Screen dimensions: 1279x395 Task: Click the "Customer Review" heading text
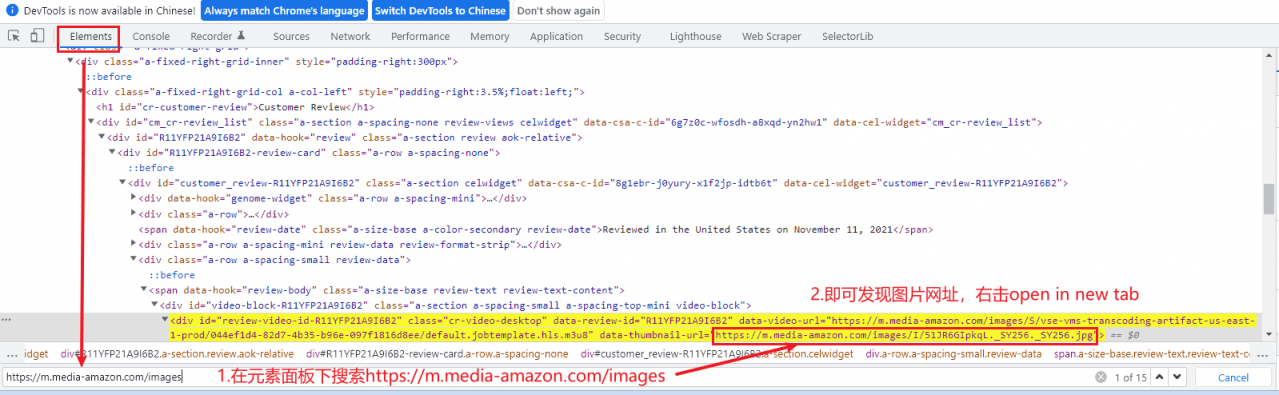pos(301,107)
